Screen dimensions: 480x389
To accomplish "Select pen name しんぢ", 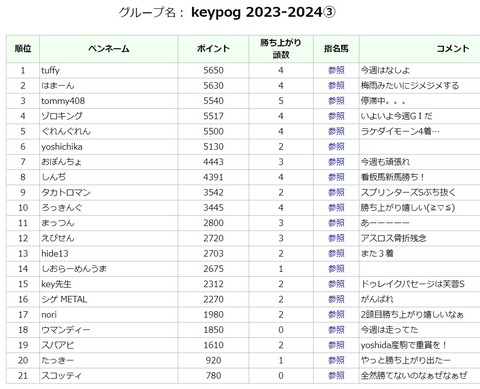I will click(54, 177).
